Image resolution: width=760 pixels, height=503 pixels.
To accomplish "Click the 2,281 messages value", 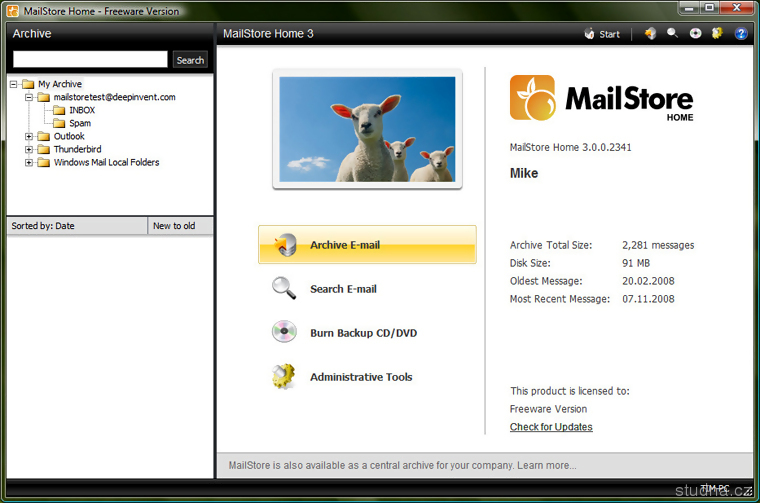I will (658, 245).
